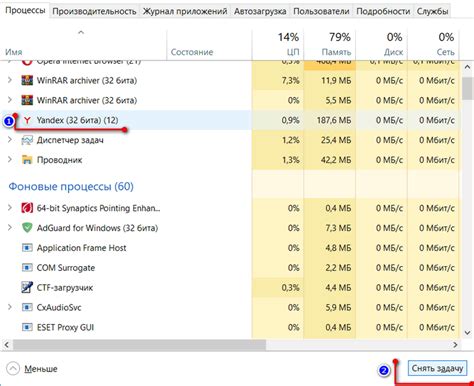Click the Проводник folder icon
The width and height of the screenshot is (474, 386).
pyautogui.click(x=27, y=160)
